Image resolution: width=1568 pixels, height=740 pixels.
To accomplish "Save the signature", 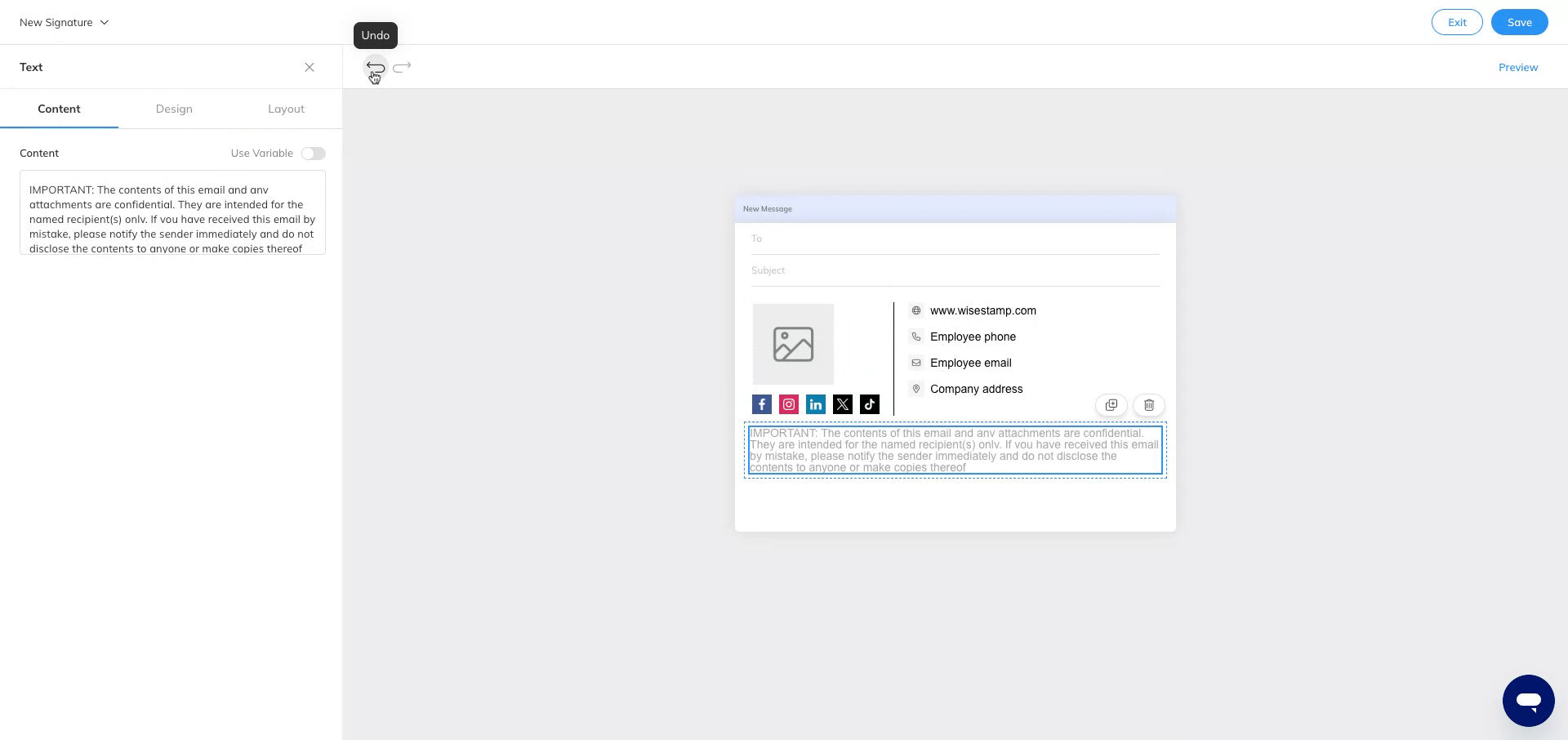I will (1519, 22).
